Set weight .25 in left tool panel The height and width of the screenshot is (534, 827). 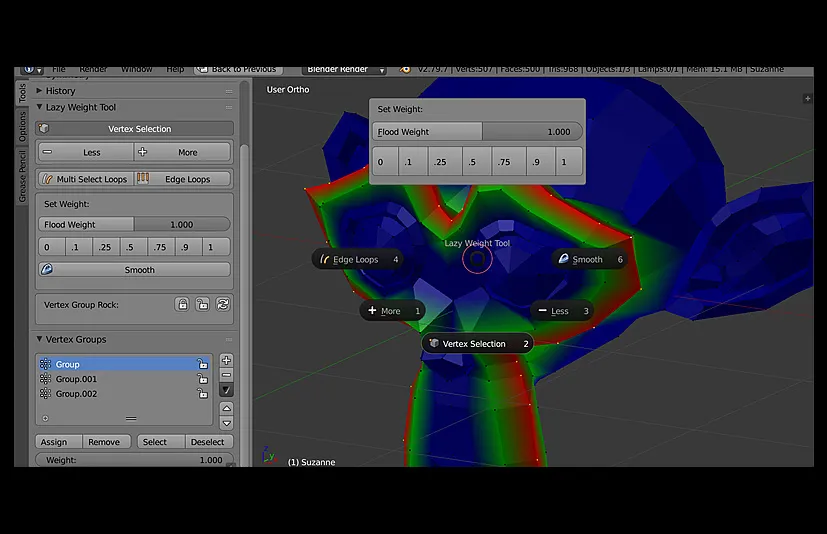[x=106, y=247]
